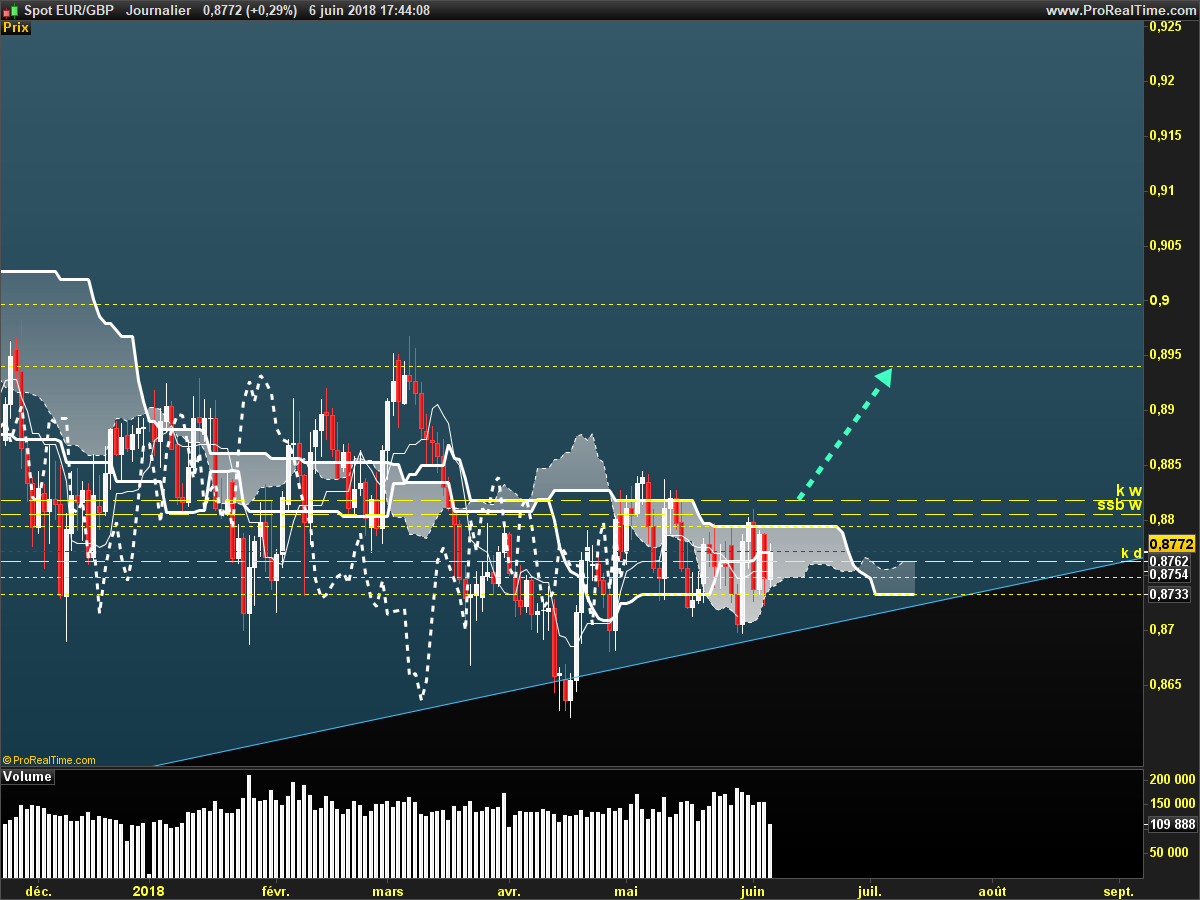Click the 0,915 price axis label
This screenshot has width=1200, height=900.
1166,135
